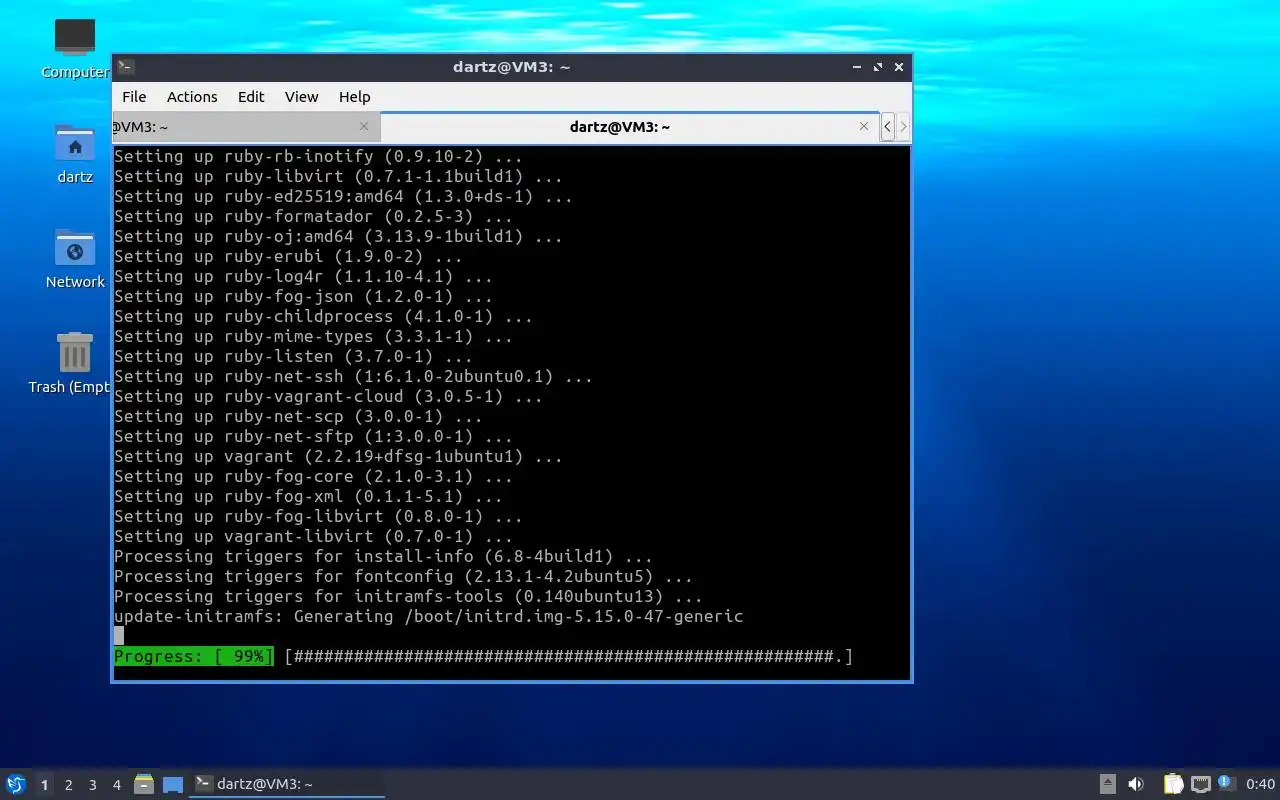The image size is (1280, 800).
Task: Click 'Processing triggers for fontconfig' line
Action: point(403,576)
